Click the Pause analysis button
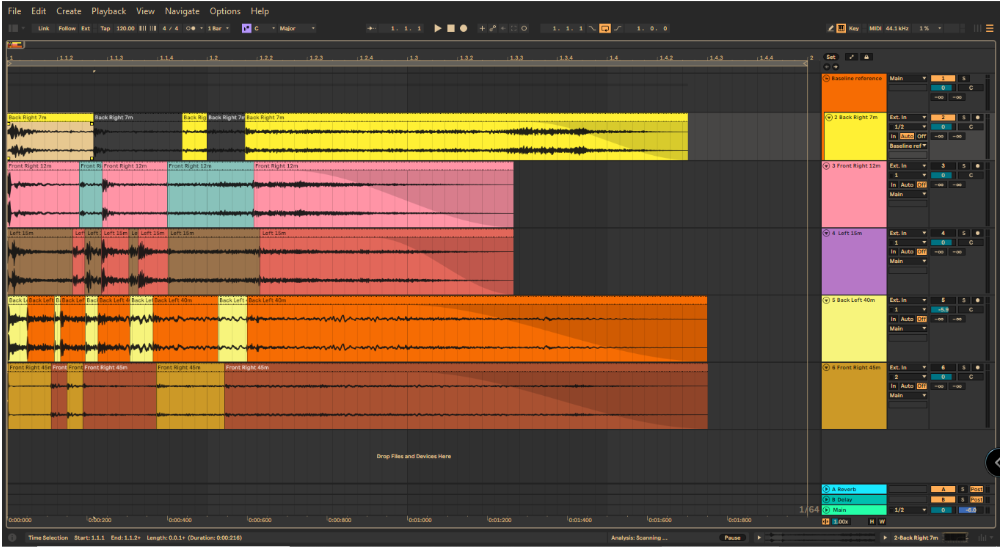The image size is (1003, 547). coord(731,538)
